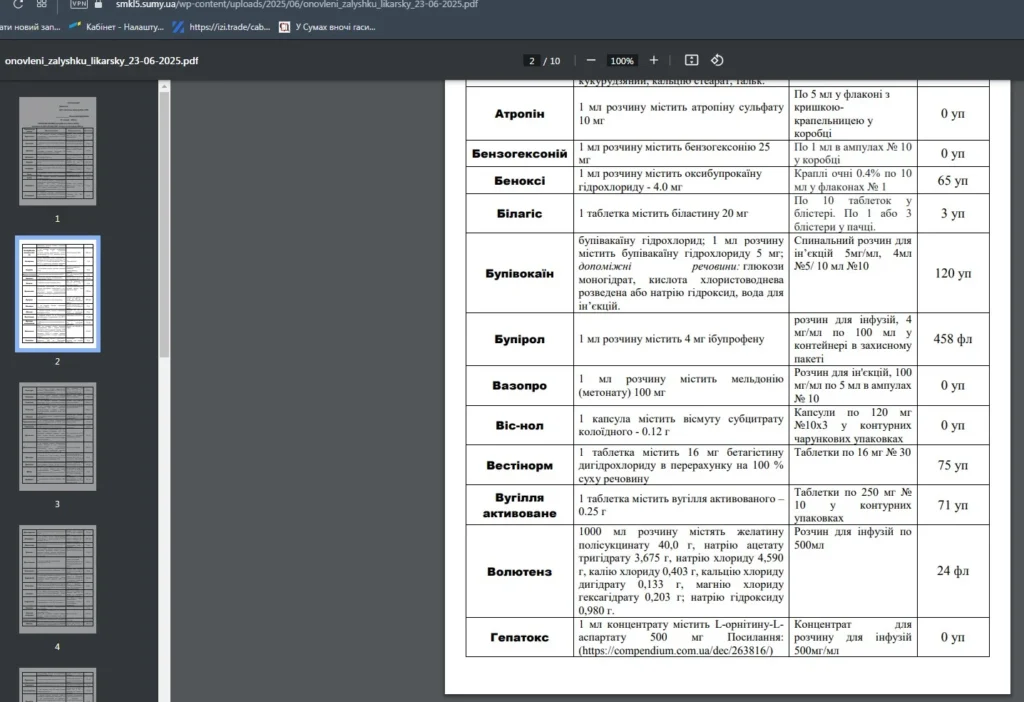Image resolution: width=1024 pixels, height=702 pixels.
Task: Select the PDF URL in address bar
Action: coord(296,4)
